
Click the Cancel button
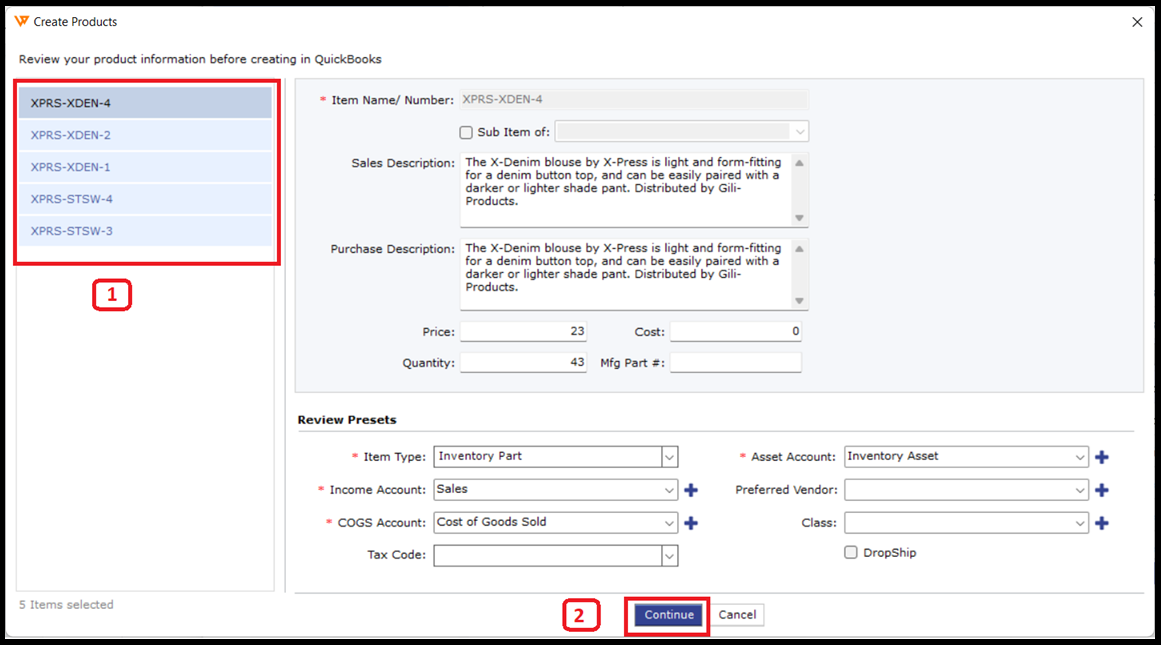[x=737, y=615]
